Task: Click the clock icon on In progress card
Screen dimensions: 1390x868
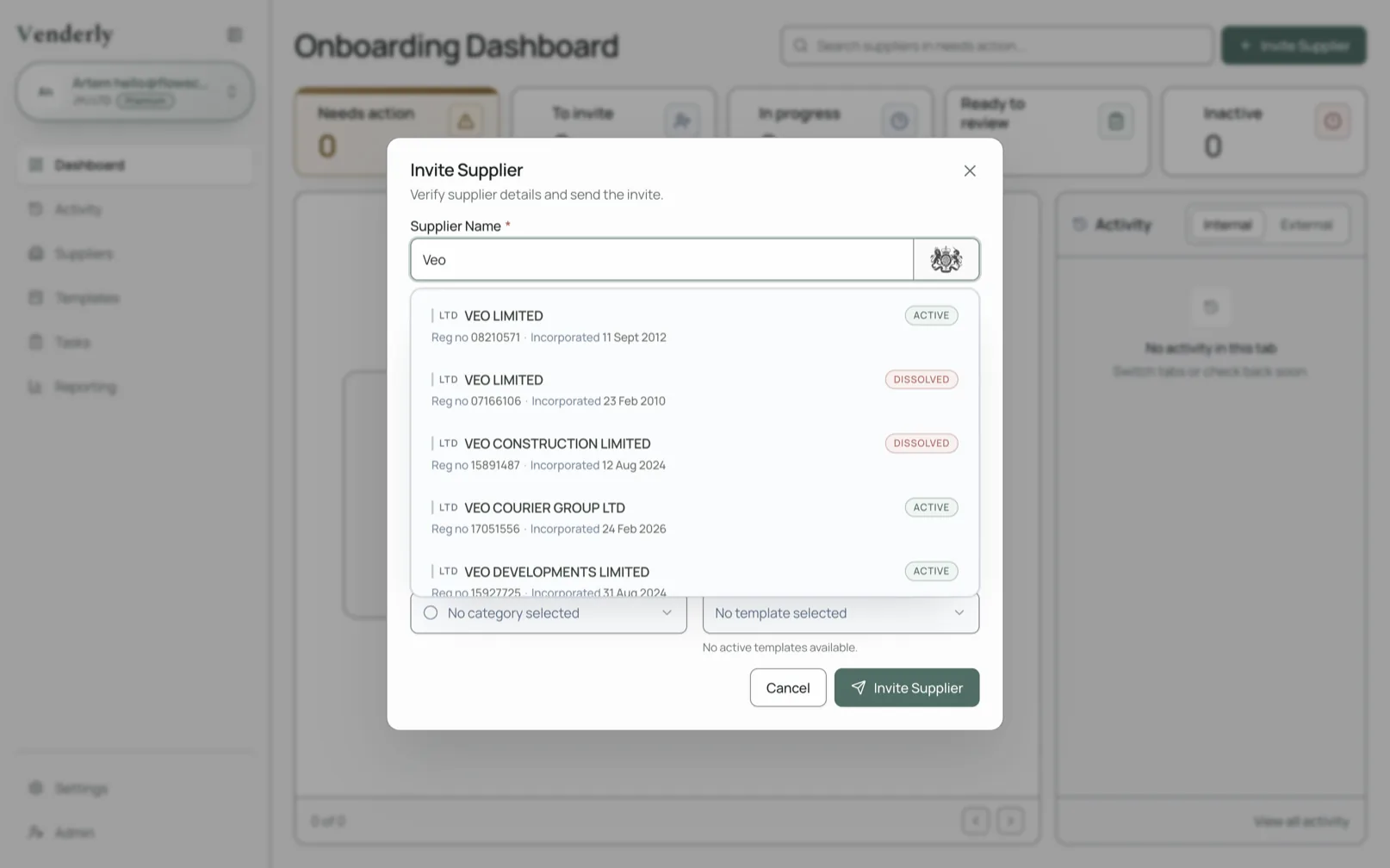Action: (x=900, y=121)
